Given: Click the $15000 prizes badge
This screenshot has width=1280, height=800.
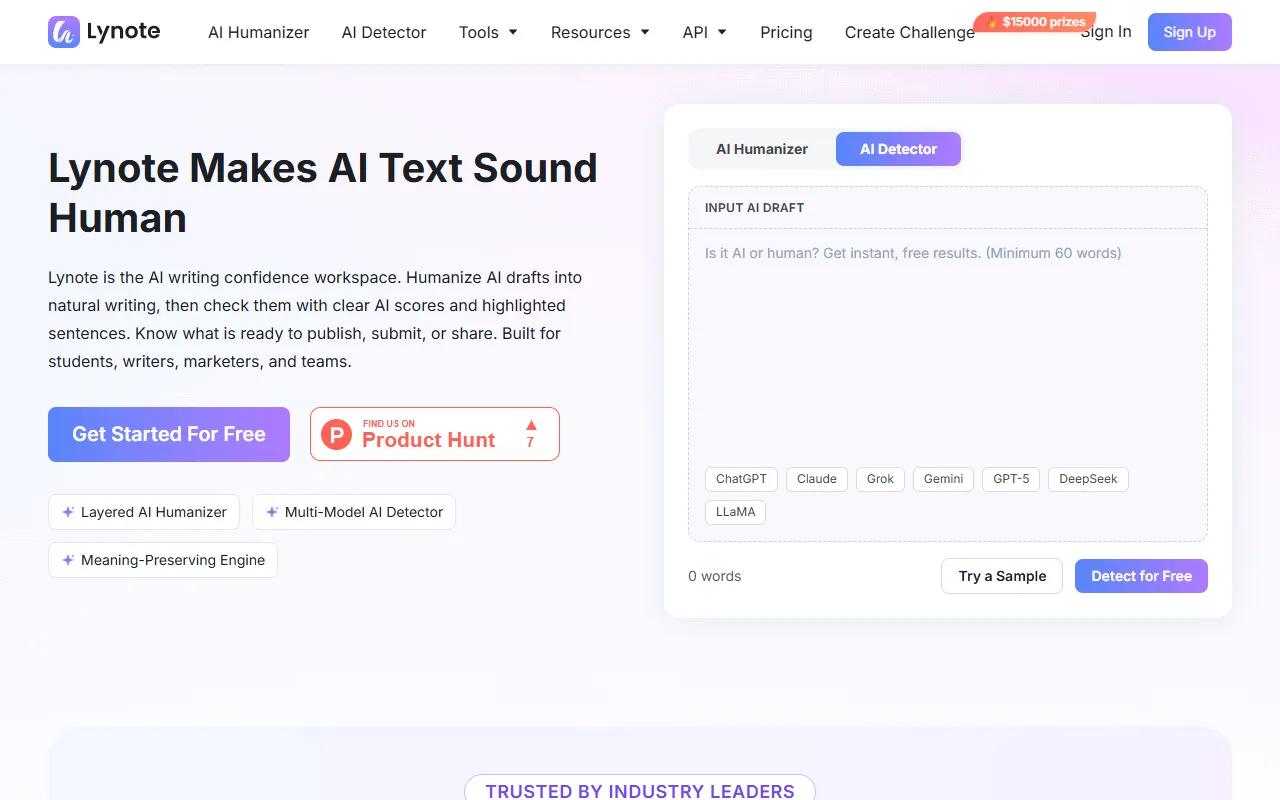Looking at the screenshot, I should (x=1035, y=22).
